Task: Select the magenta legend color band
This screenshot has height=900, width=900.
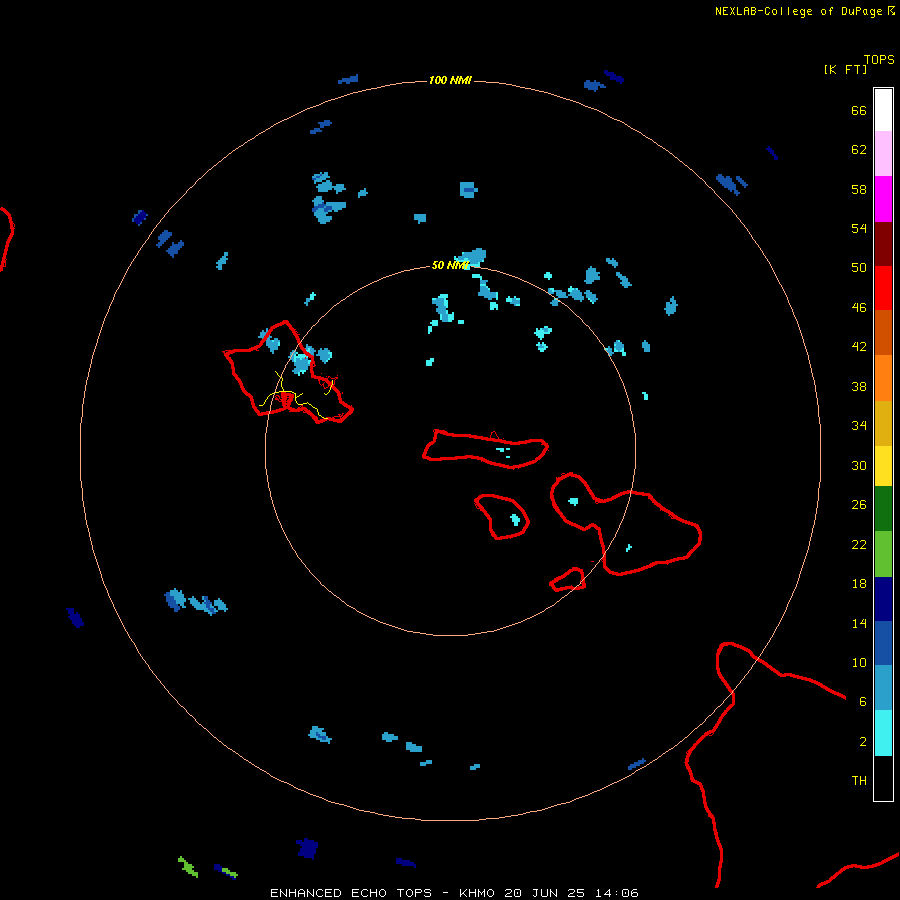Action: (883, 199)
